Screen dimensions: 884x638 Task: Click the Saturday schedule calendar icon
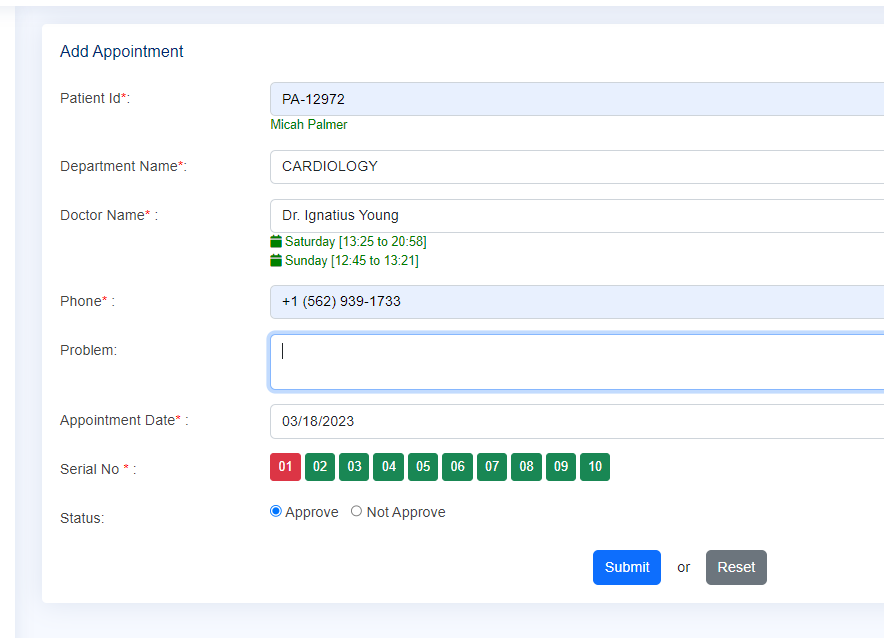click(x=276, y=242)
